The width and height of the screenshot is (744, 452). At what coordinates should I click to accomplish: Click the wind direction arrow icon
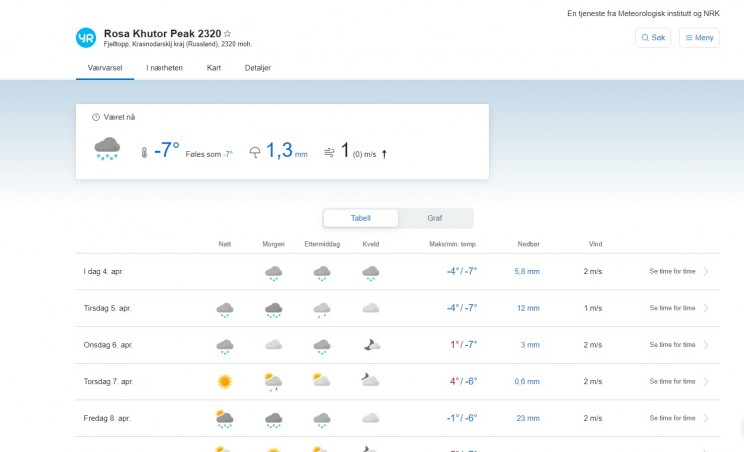pos(384,154)
